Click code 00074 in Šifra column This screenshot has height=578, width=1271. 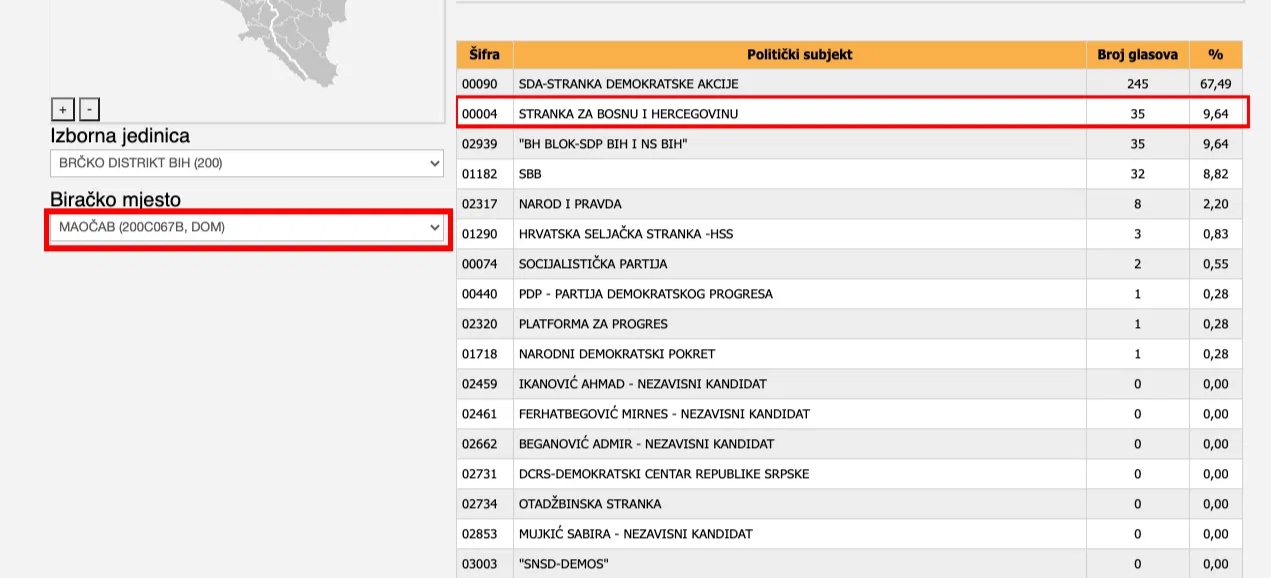[479, 264]
